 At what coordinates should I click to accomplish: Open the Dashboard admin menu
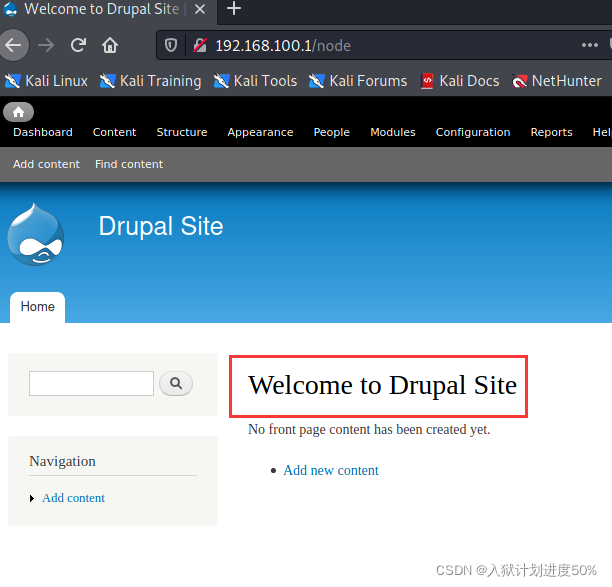pyautogui.click(x=43, y=132)
